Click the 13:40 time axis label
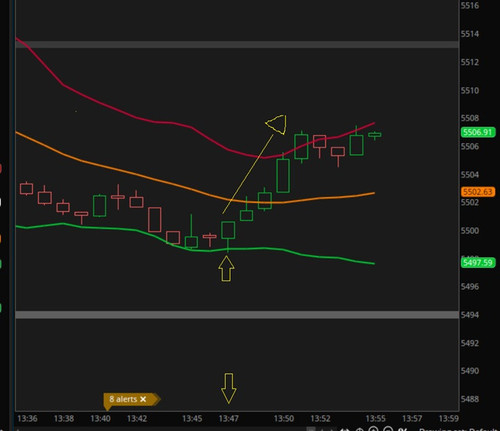This screenshot has width=500, height=431. pyautogui.click(x=100, y=418)
